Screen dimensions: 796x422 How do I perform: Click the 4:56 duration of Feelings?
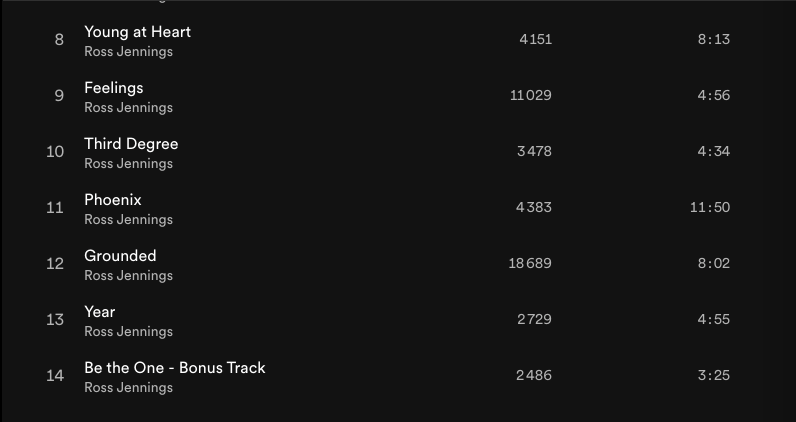714,96
